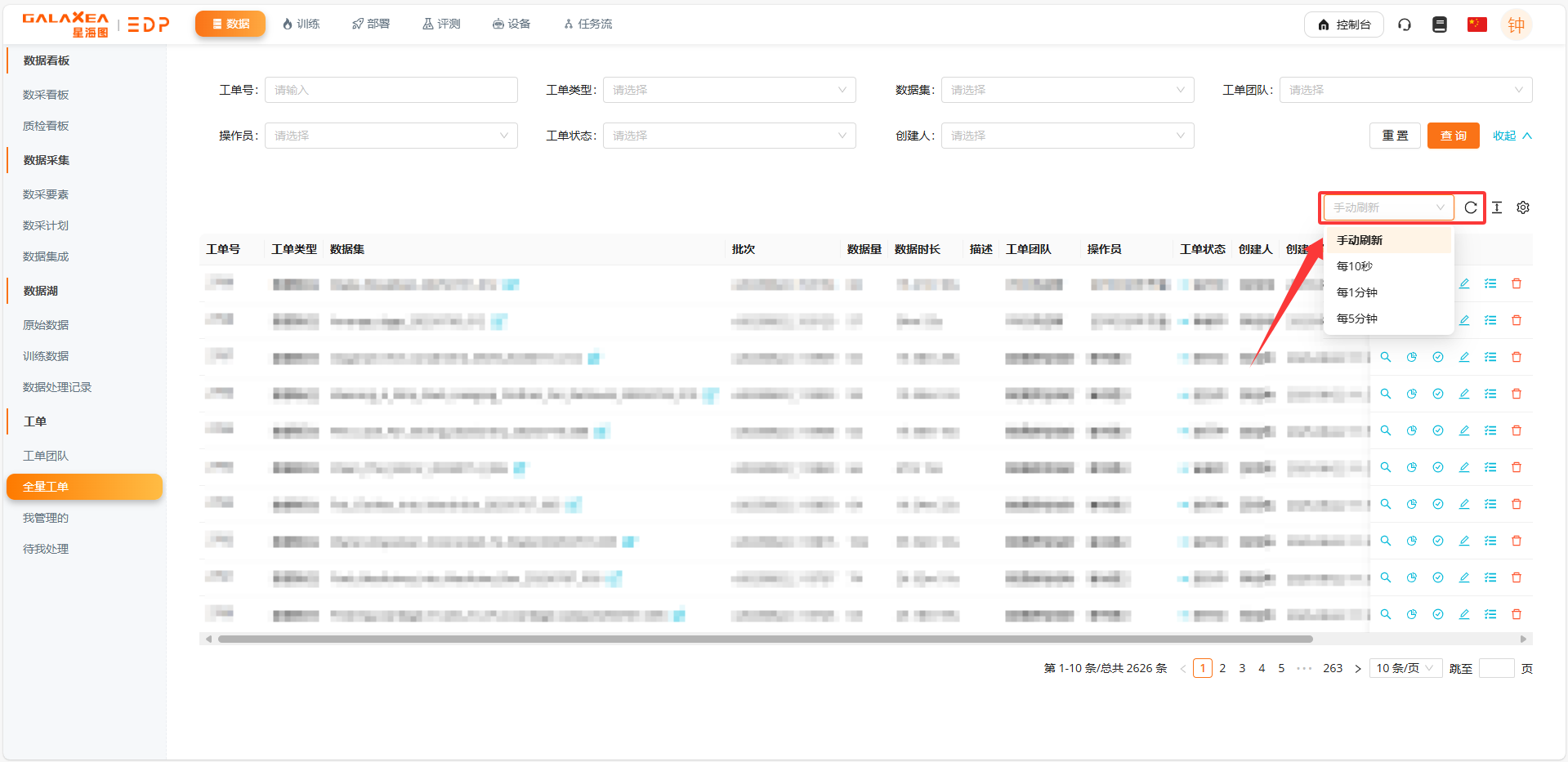Screen dimensions: 1568x762
Task: Open the 10 条/页 page size dropdown
Action: point(1405,668)
